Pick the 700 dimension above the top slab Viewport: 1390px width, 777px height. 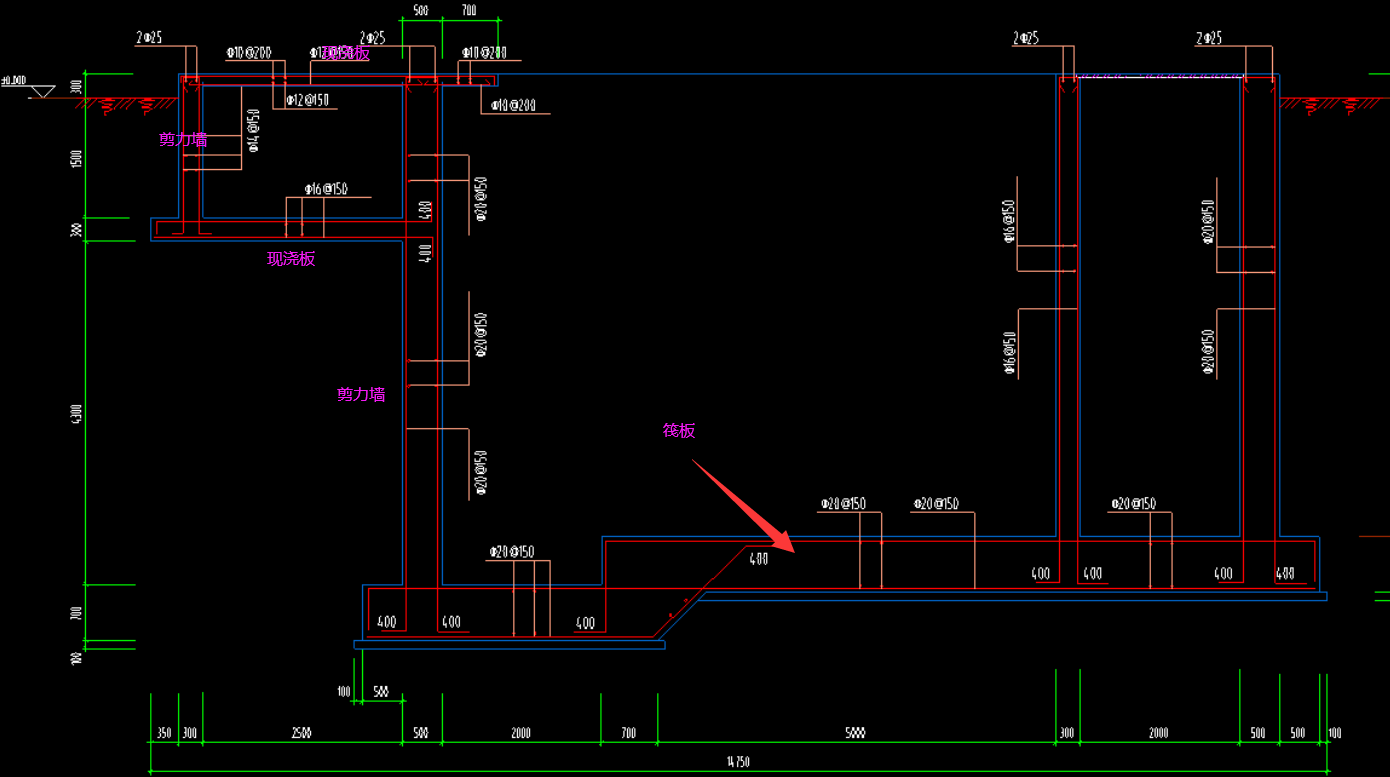[469, 11]
